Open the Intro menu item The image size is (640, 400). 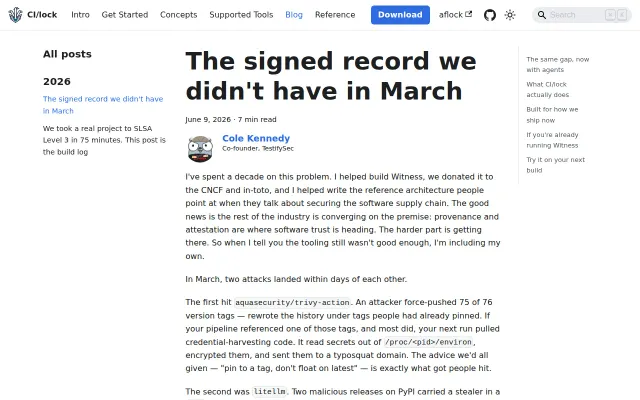point(80,15)
